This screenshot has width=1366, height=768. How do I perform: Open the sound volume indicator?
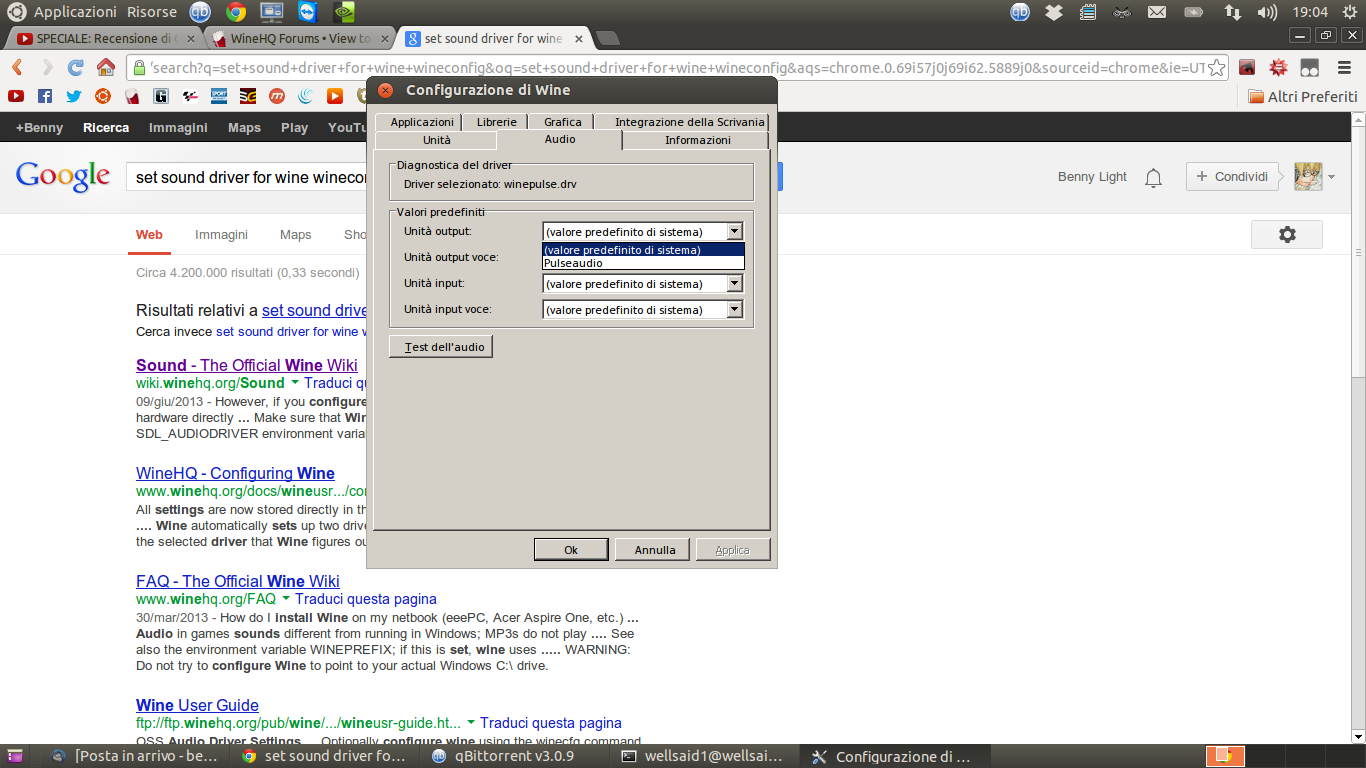1267,12
